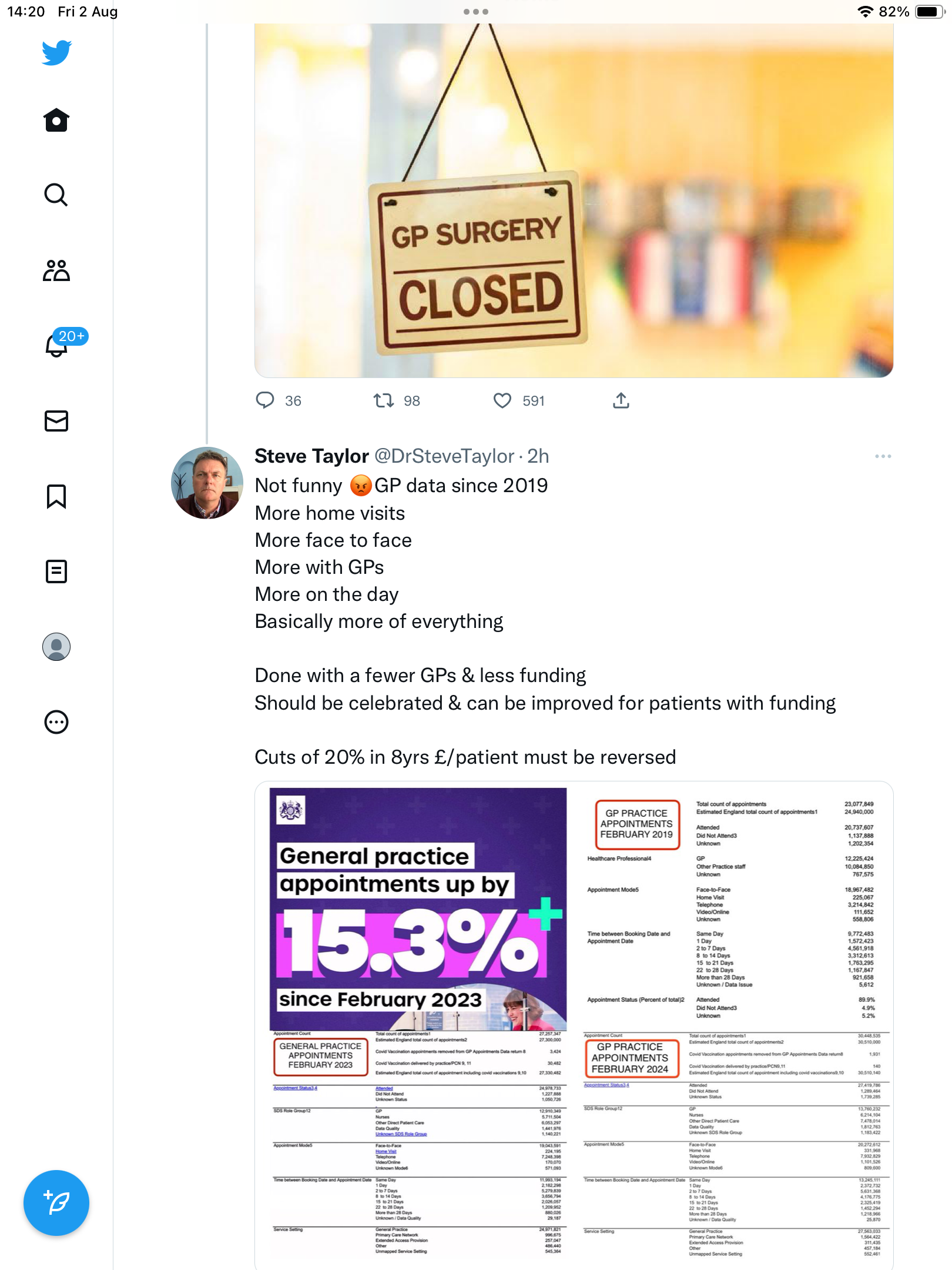Reply to tweet with 36 comments

[265, 400]
